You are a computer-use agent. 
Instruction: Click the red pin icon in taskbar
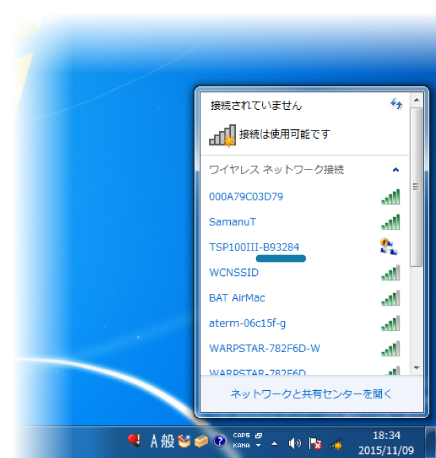click(134, 441)
